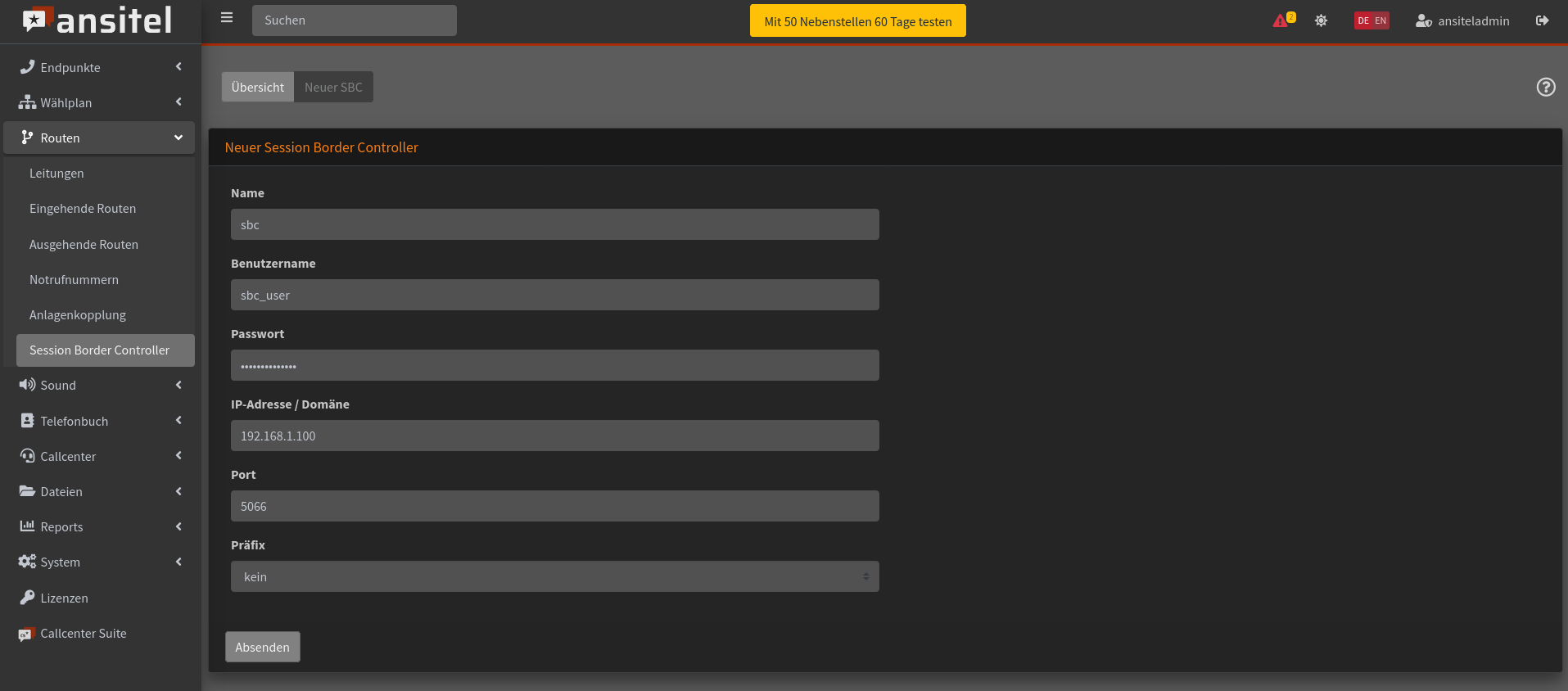Expand the Endpunkte sidebar section
This screenshot has height=691, width=1568.
point(98,67)
